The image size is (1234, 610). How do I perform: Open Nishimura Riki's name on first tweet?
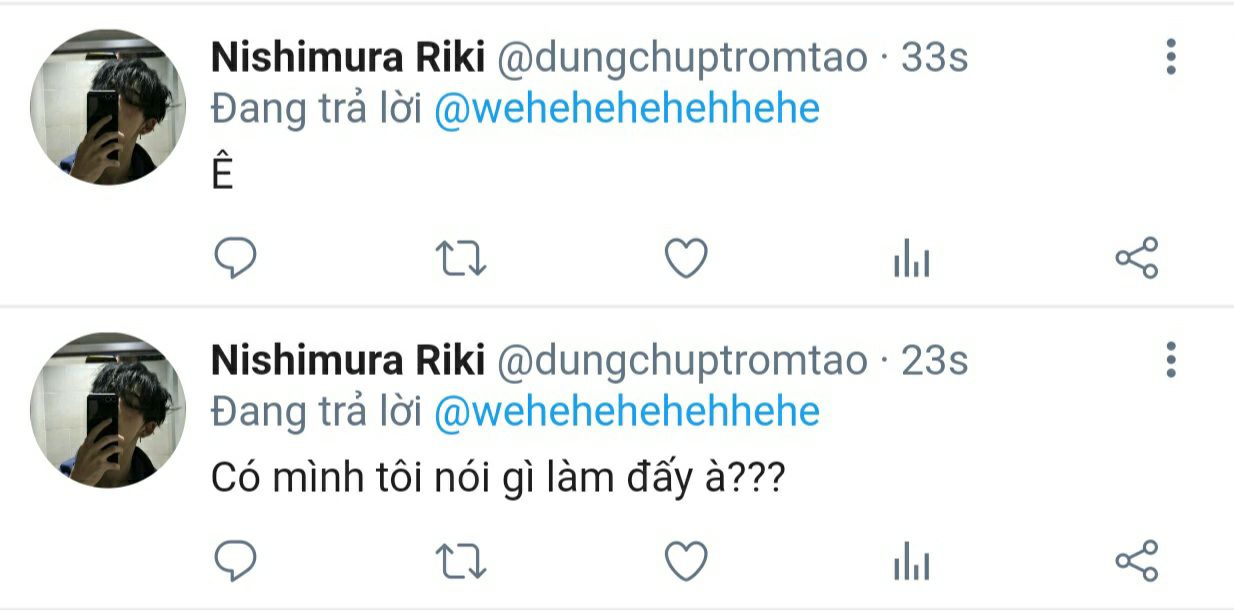pyautogui.click(x=347, y=58)
